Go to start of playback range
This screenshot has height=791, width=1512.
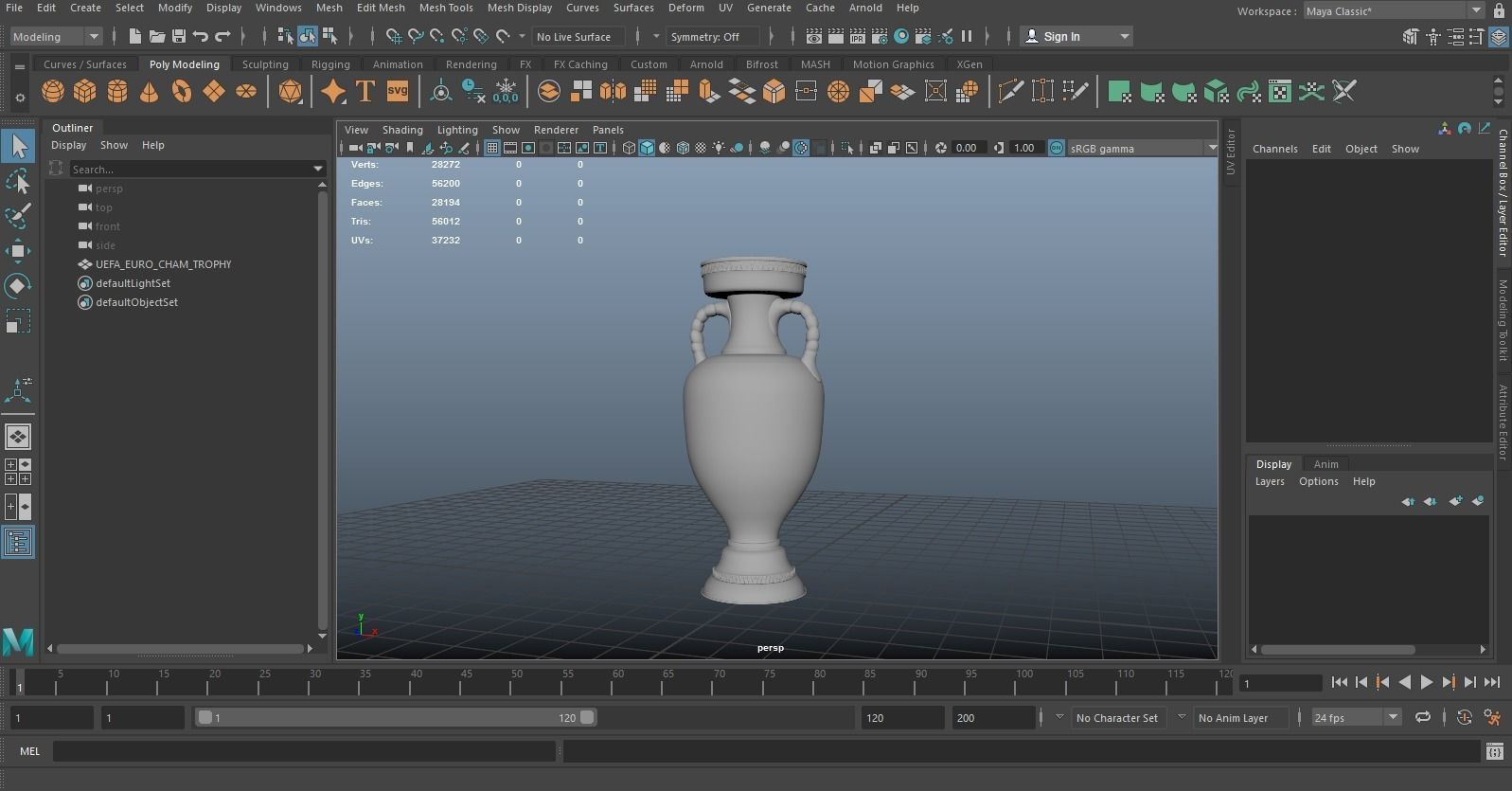pos(1339,682)
